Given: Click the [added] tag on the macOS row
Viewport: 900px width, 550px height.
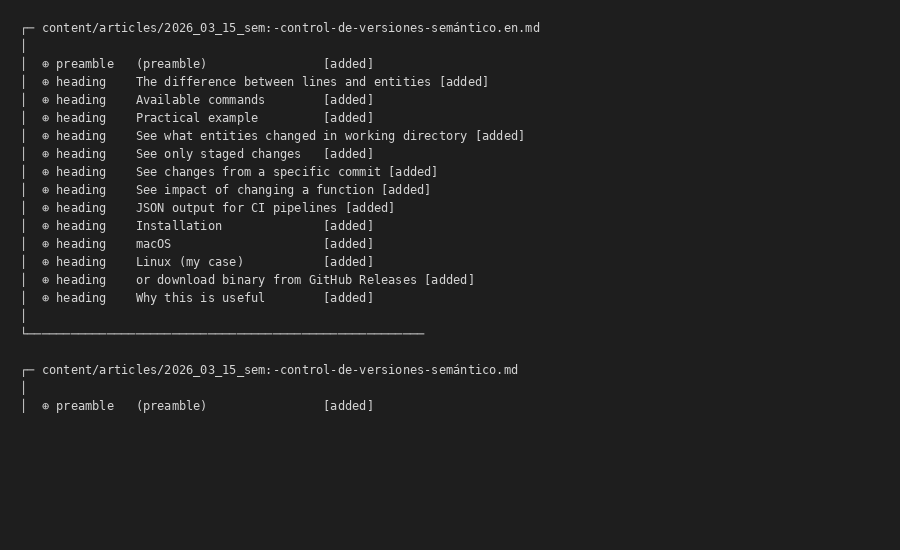Looking at the screenshot, I should pyautogui.click(x=348, y=244).
